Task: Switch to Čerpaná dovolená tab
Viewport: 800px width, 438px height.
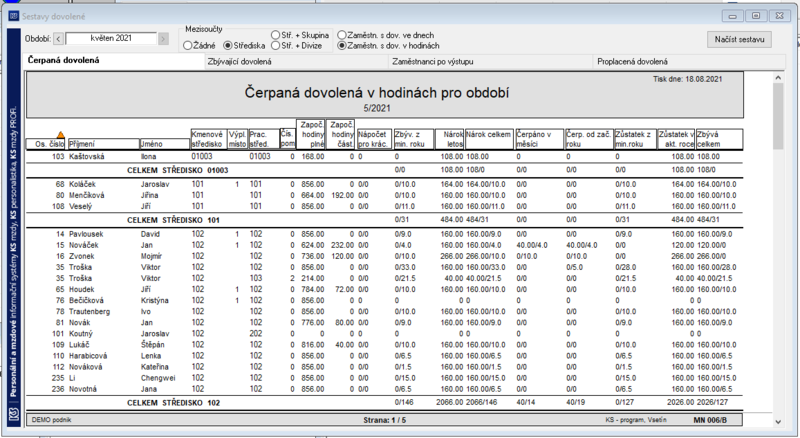Action: coord(114,61)
